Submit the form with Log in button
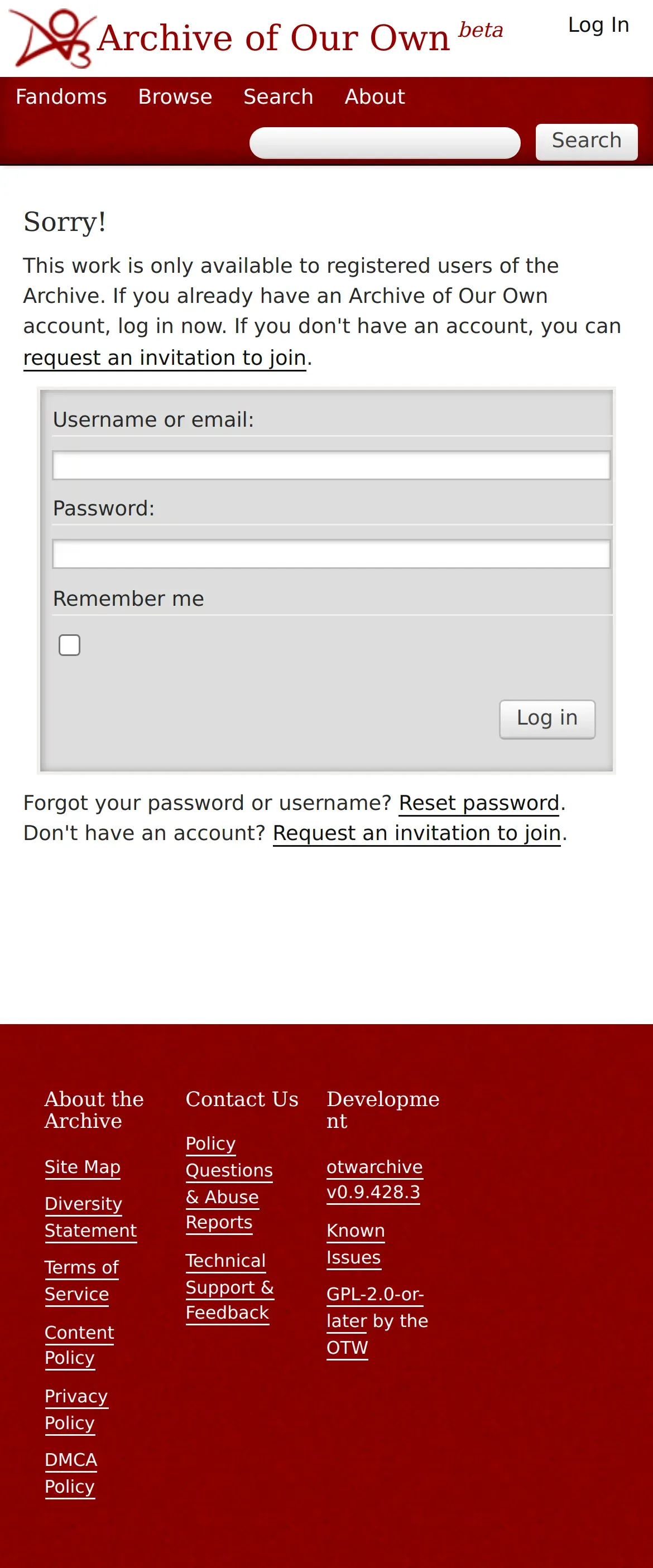The height and width of the screenshot is (1568, 653). click(x=547, y=719)
